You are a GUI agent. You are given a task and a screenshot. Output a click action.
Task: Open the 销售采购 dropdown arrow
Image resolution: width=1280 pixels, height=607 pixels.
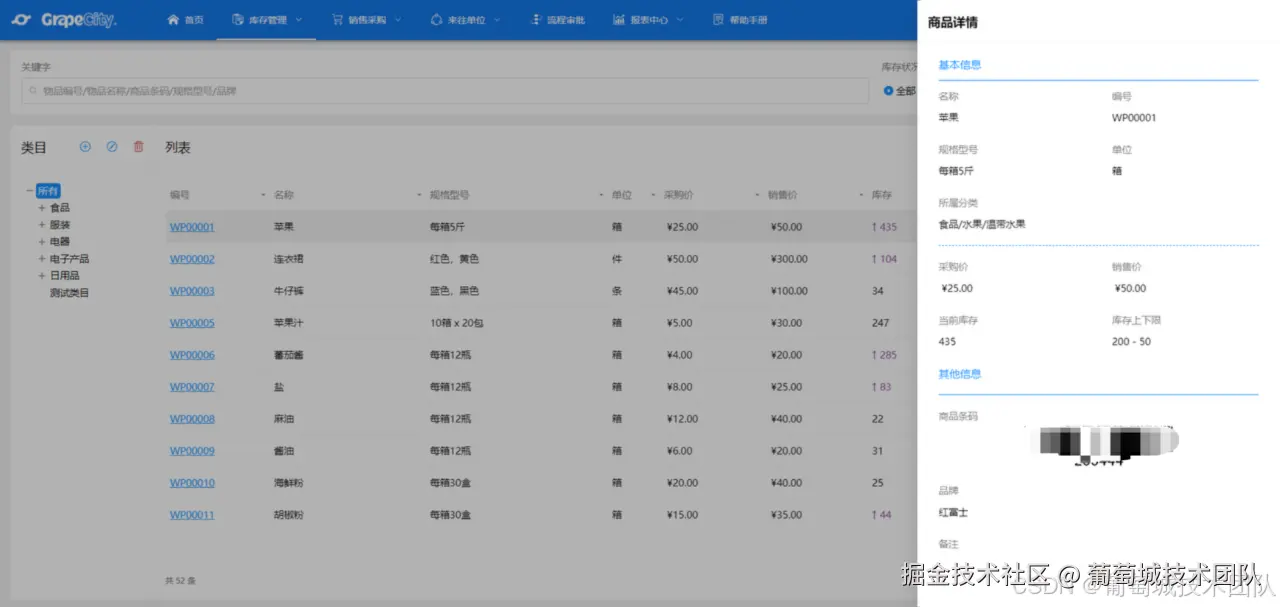click(398, 20)
